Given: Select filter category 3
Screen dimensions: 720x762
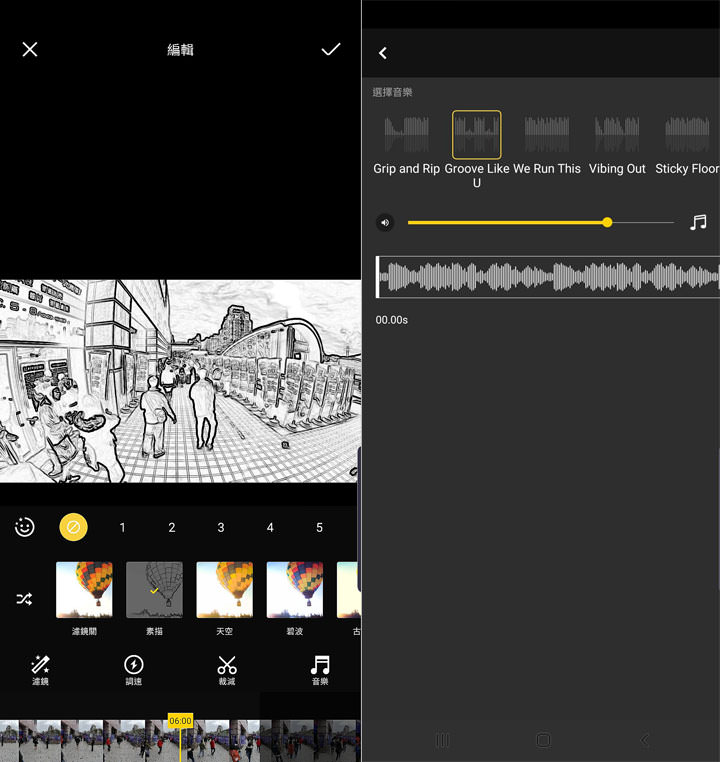Looking at the screenshot, I should click(221, 528).
